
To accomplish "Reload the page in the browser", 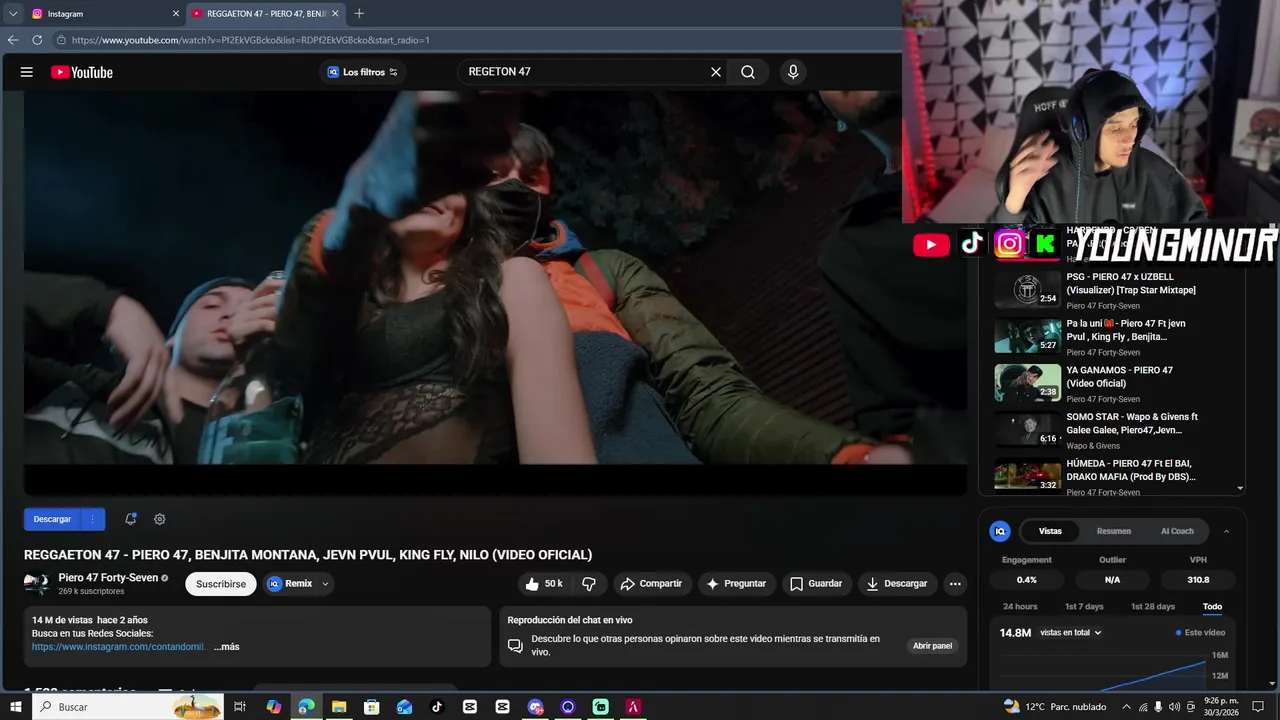I will pos(37,40).
